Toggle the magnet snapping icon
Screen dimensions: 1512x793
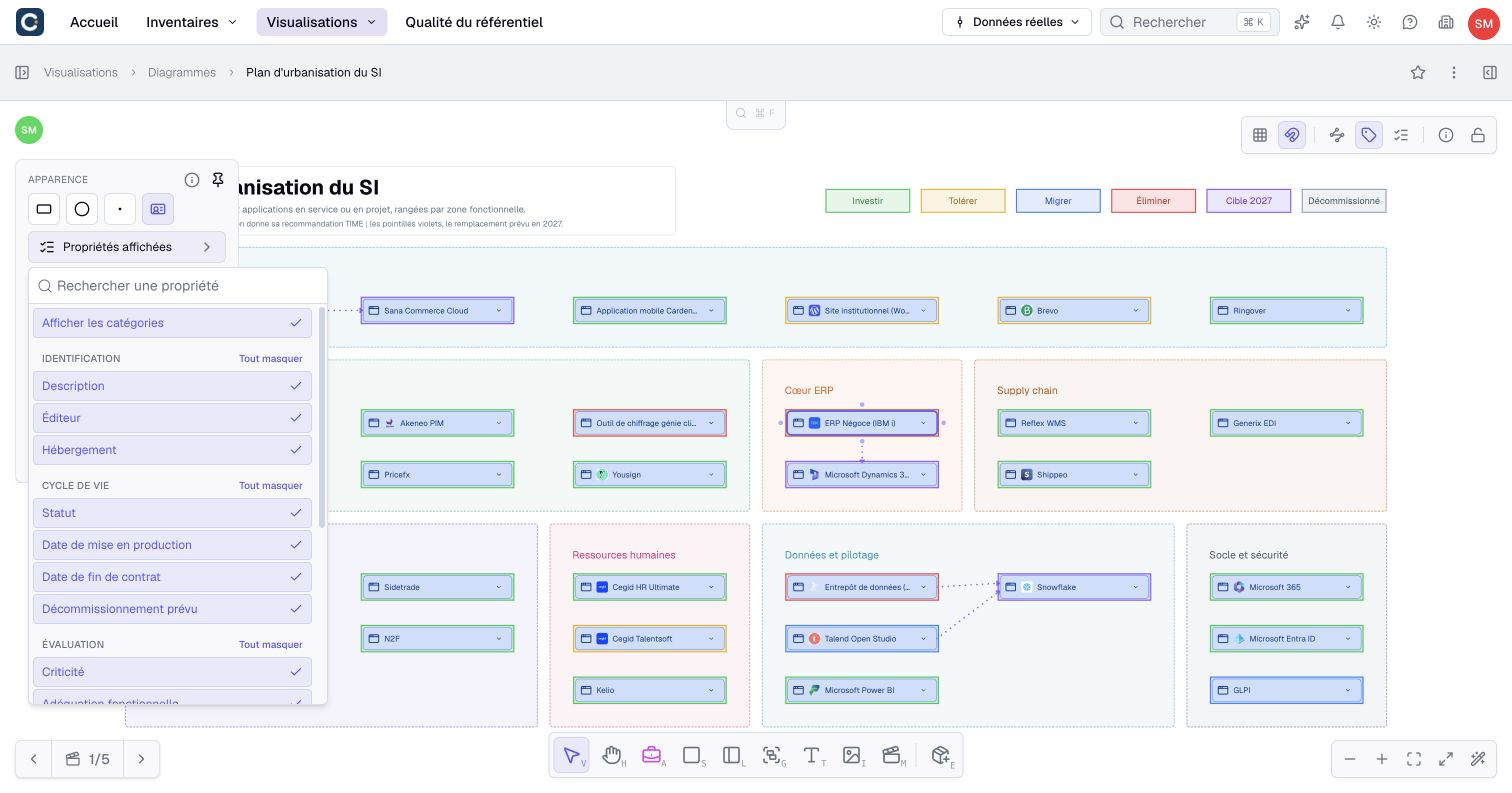click(1292, 135)
